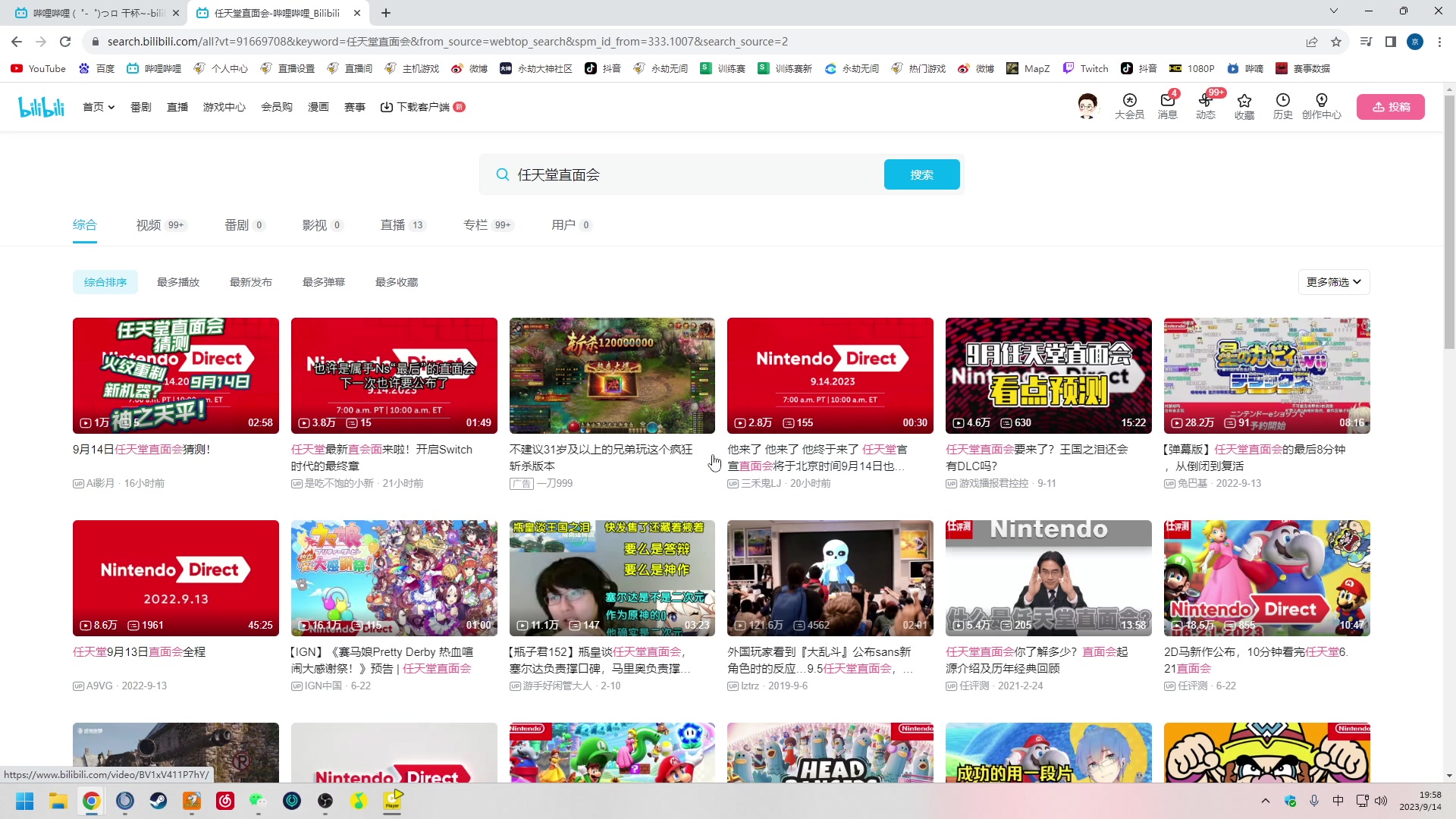The image size is (1456, 819).
Task: Open the 消息 (messages) icon
Action: coord(1167,107)
